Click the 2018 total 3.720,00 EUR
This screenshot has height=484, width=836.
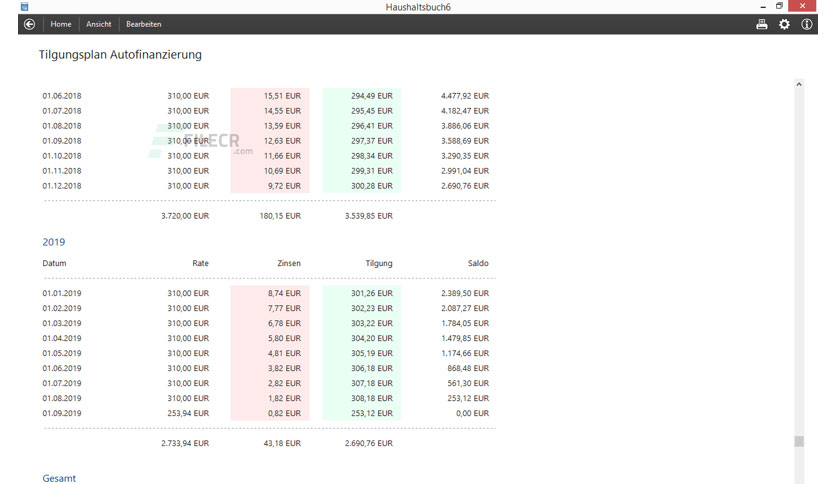click(185, 216)
